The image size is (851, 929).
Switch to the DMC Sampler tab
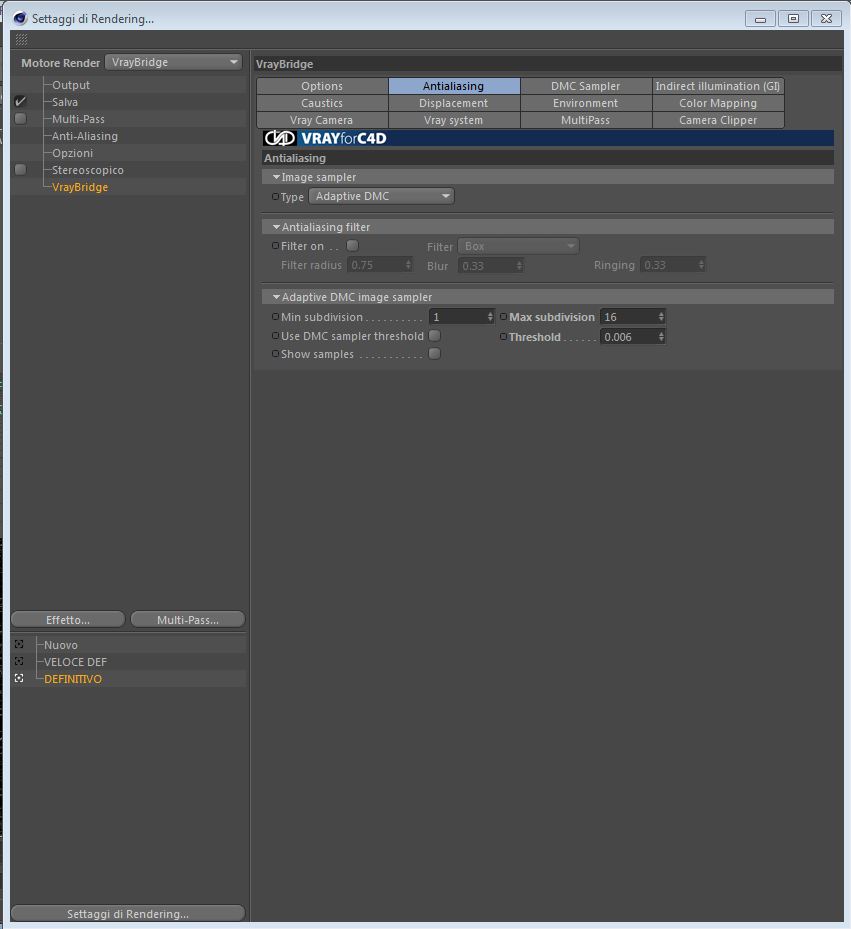click(586, 86)
